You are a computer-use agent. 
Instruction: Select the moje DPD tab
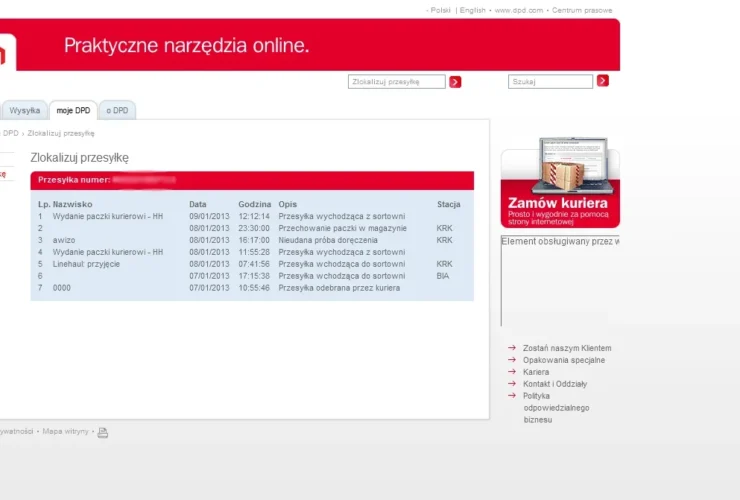pos(73,110)
